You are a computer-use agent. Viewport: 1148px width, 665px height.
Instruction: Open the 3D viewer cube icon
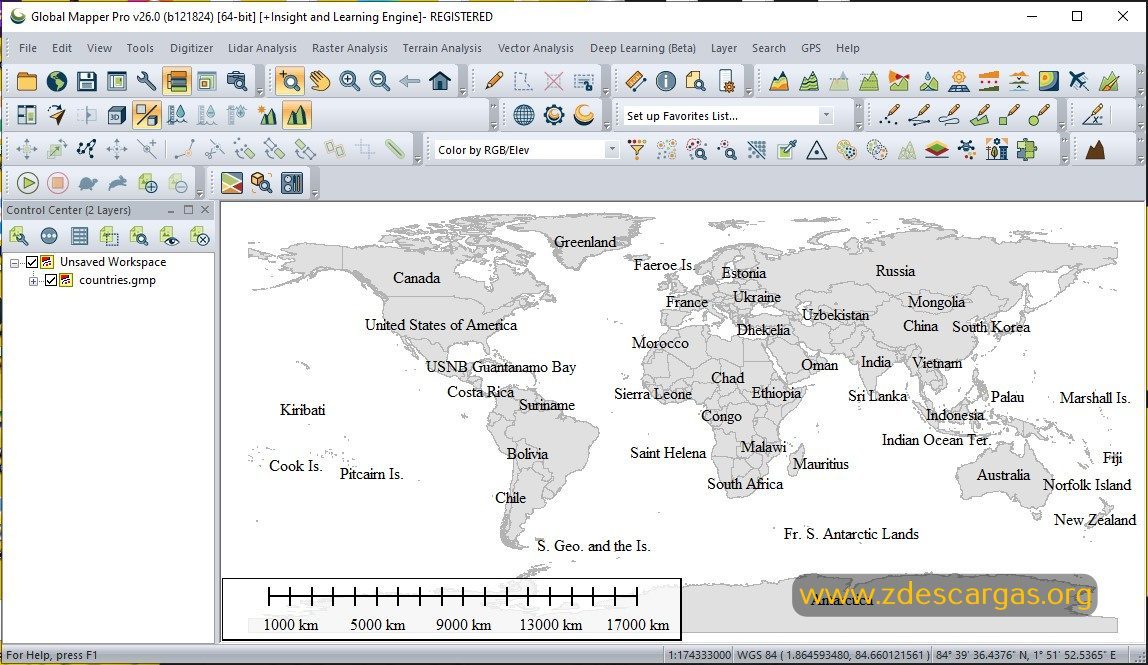click(116, 115)
